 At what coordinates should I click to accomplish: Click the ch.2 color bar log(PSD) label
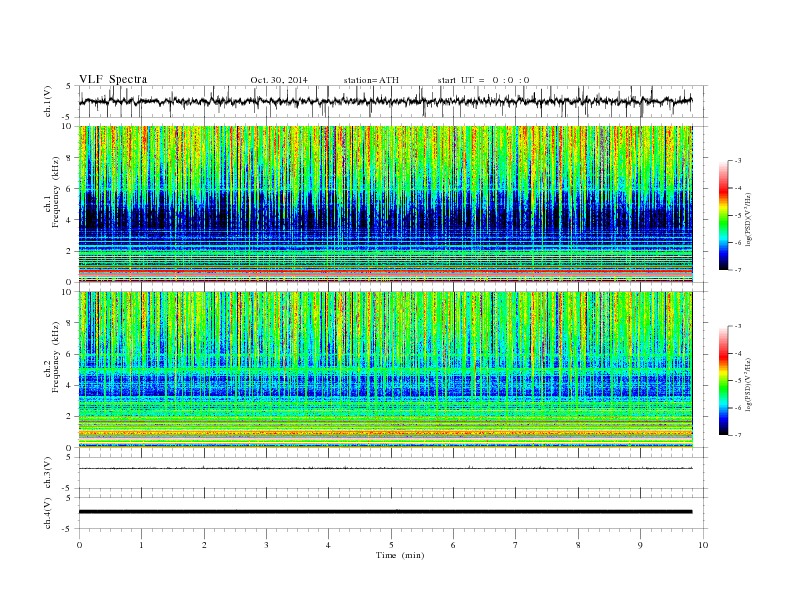[x=750, y=384]
